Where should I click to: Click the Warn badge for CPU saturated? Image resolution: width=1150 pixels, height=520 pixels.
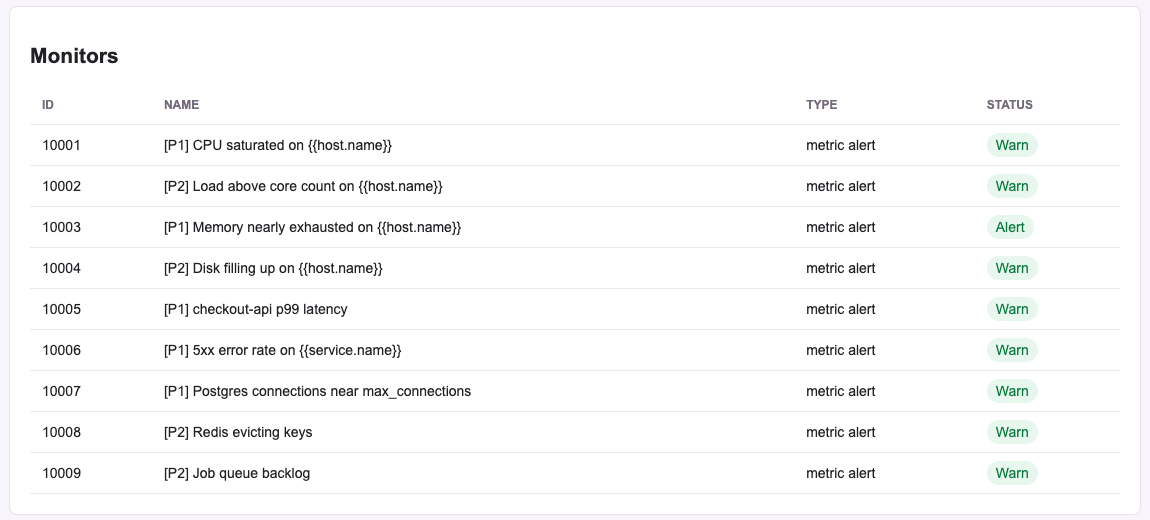1012,145
